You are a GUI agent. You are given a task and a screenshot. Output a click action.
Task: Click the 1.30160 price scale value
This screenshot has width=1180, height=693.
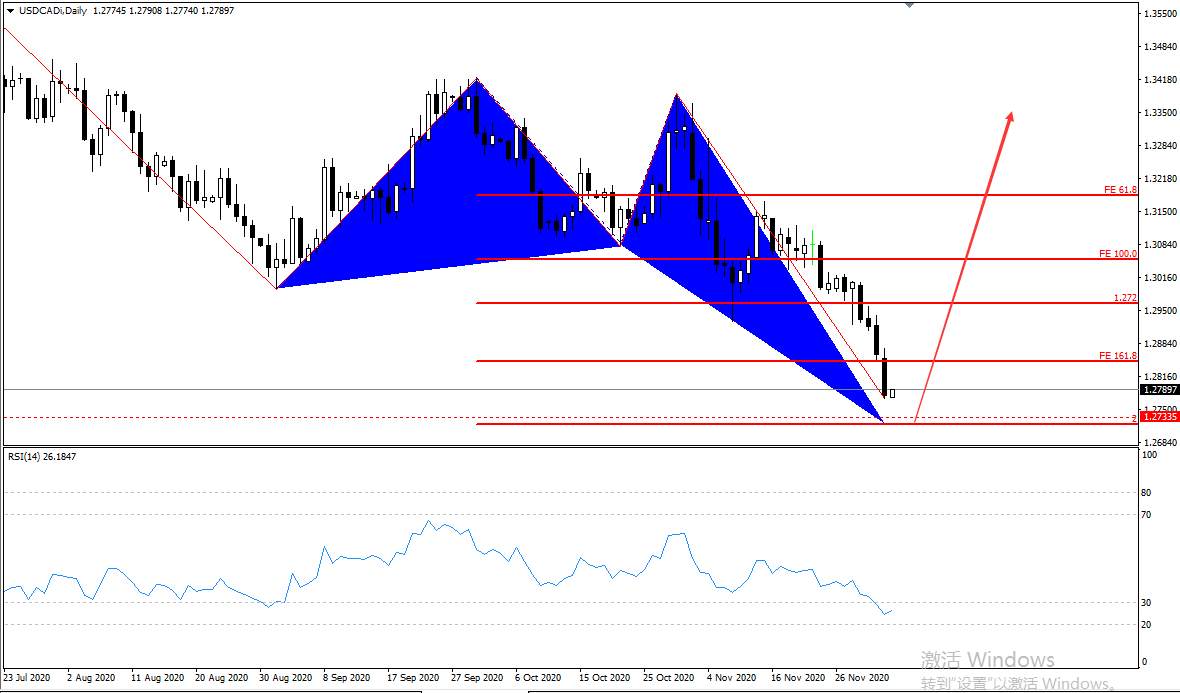pyautogui.click(x=1160, y=278)
